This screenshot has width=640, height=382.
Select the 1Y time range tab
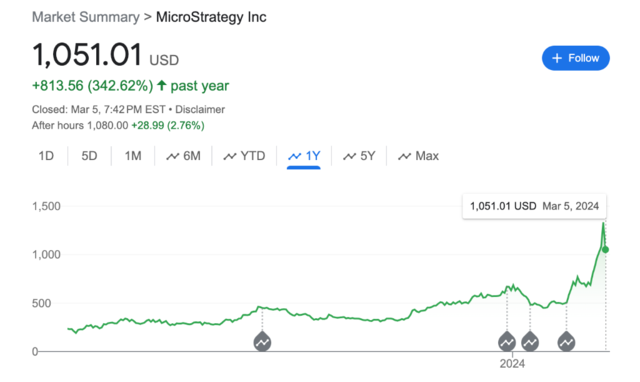coord(304,156)
